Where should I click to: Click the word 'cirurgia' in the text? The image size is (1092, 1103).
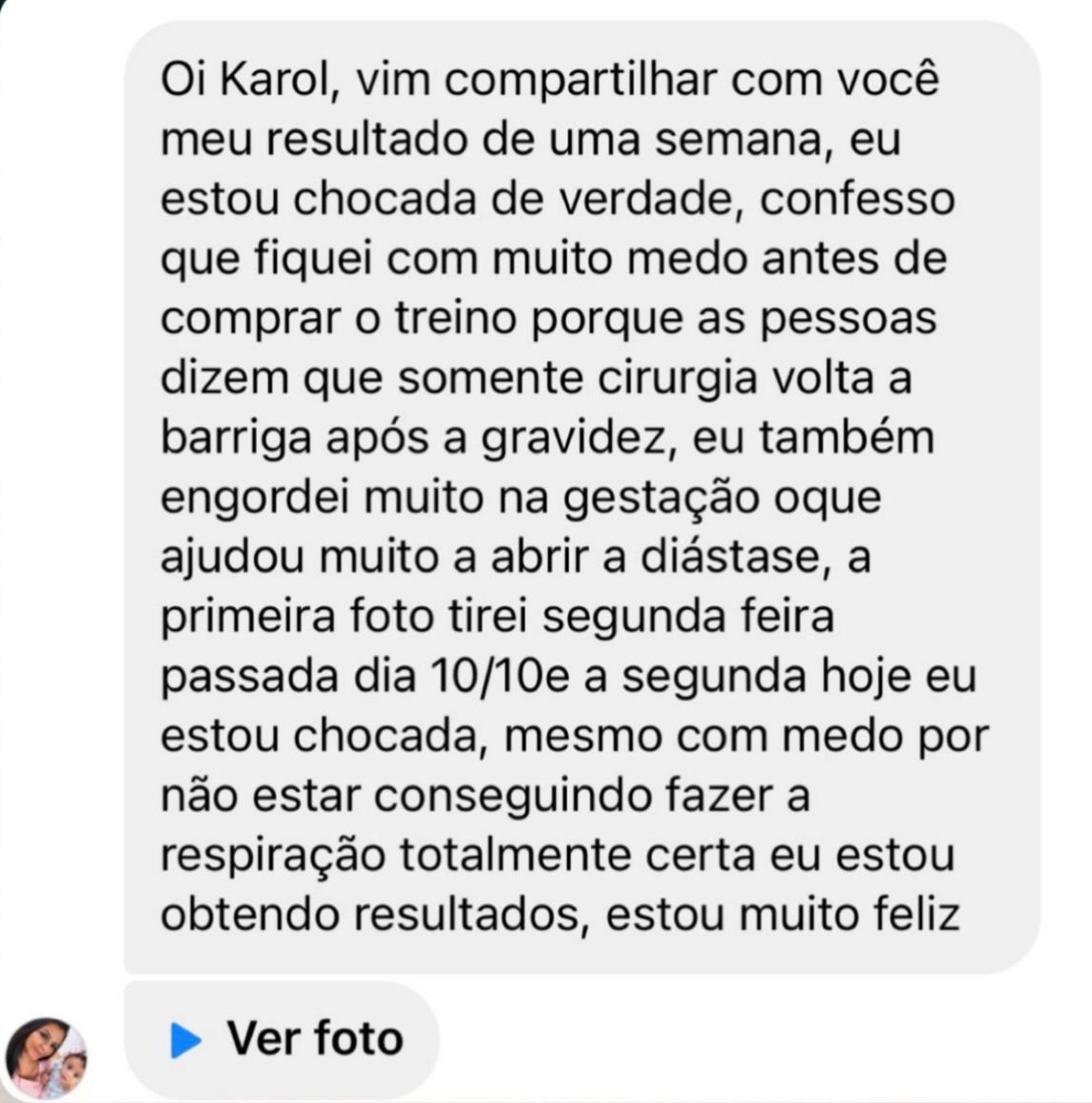(678, 380)
